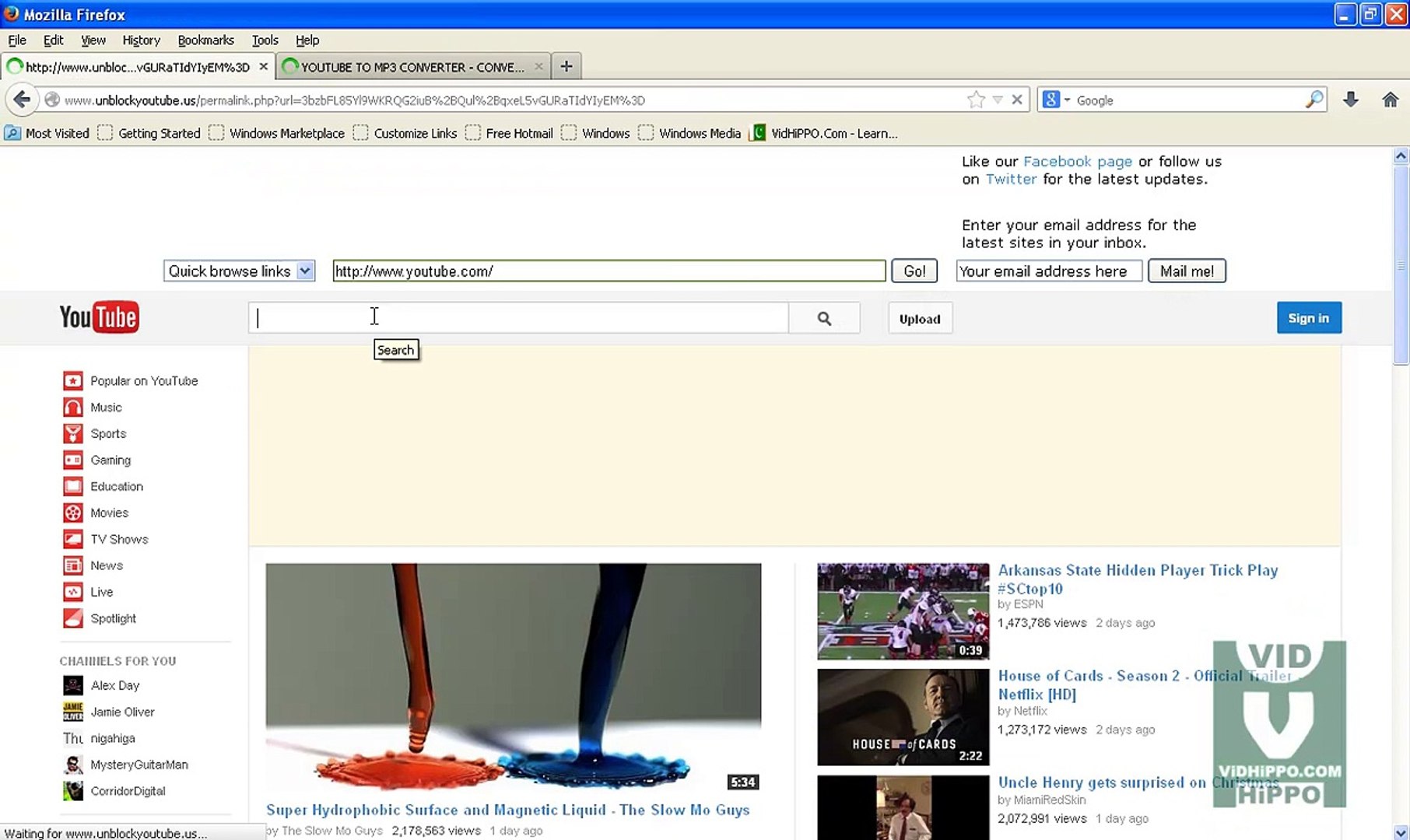The width and height of the screenshot is (1410, 840).
Task: Expand the bookmarks chevron beside the star
Action: [x=998, y=100]
